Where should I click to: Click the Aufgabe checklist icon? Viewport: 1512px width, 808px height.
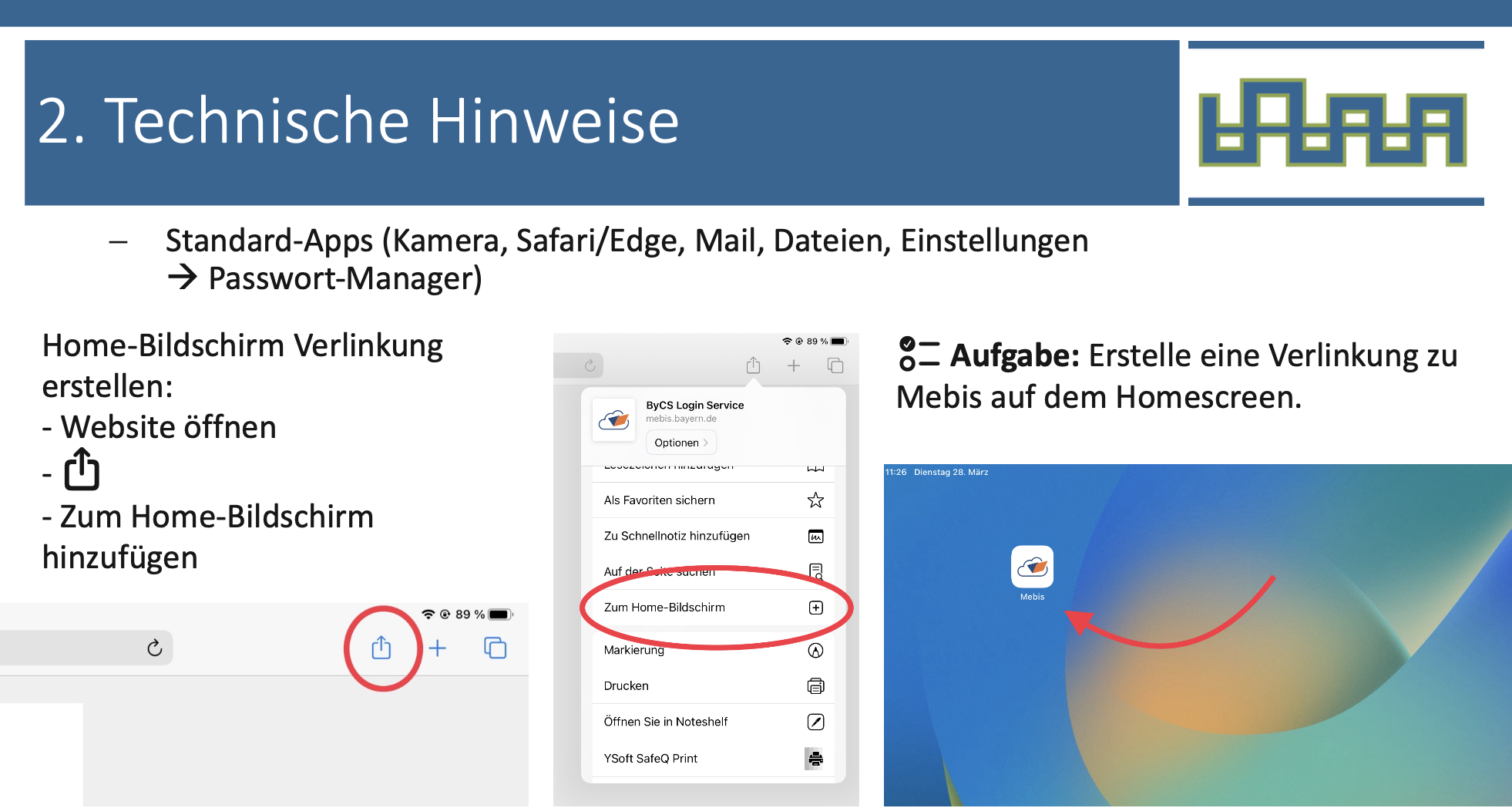click(x=919, y=355)
